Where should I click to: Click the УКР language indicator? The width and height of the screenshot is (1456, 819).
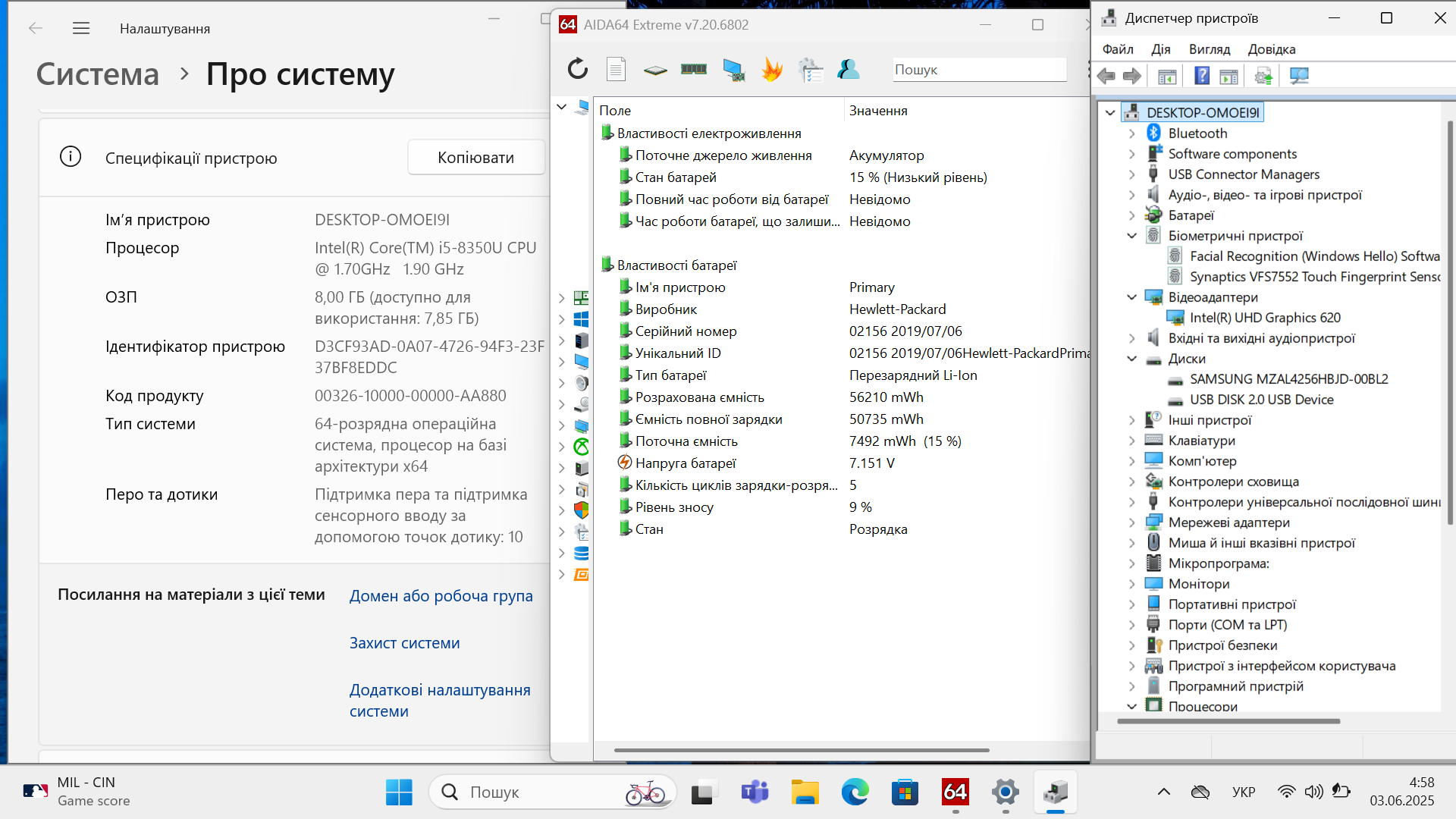1244,792
